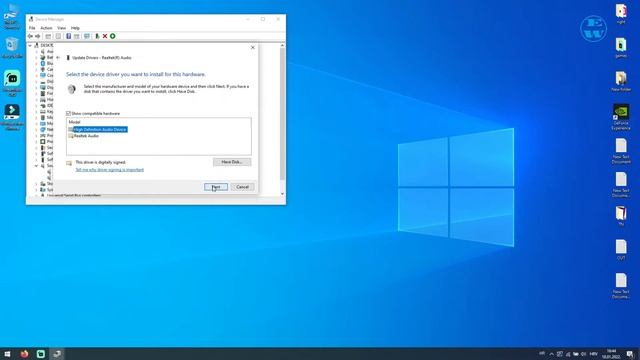Image resolution: width=640 pixels, height=360 pixels.
Task: Uncheck Show compatible hardware checkbox
Action: [68, 113]
